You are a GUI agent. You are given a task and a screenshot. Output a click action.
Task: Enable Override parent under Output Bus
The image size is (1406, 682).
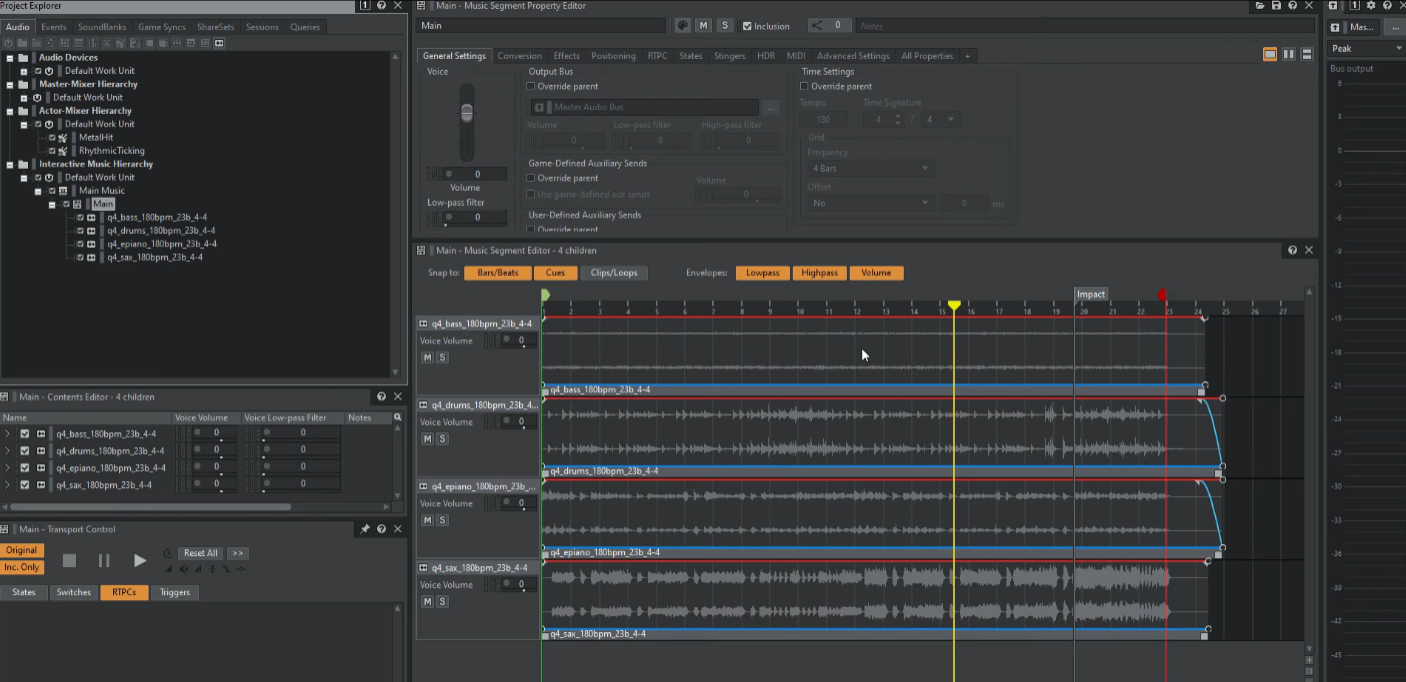[533, 87]
